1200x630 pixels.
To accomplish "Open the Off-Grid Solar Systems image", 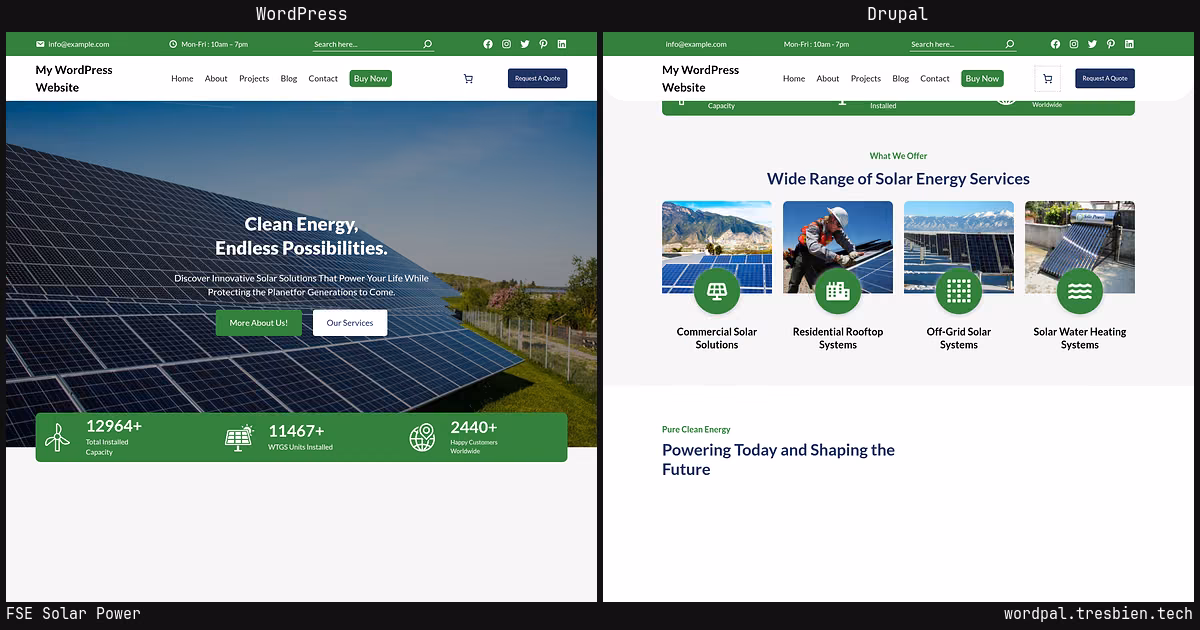I will (959, 247).
